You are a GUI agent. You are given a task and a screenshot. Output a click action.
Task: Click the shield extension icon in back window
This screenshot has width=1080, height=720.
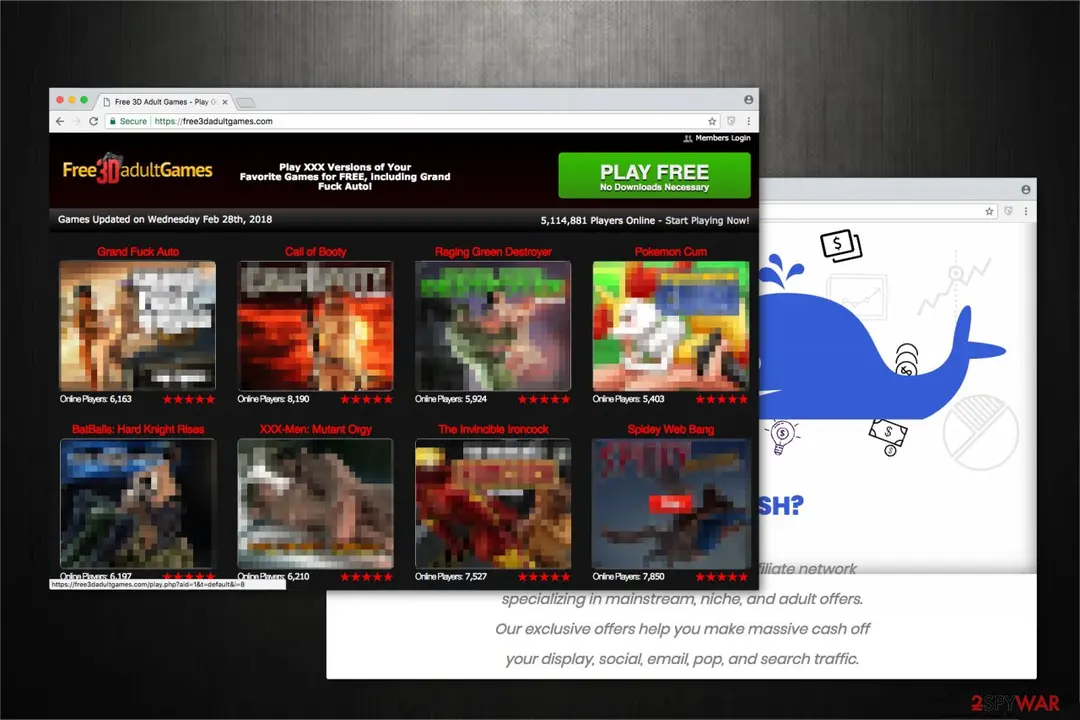pos(1008,212)
